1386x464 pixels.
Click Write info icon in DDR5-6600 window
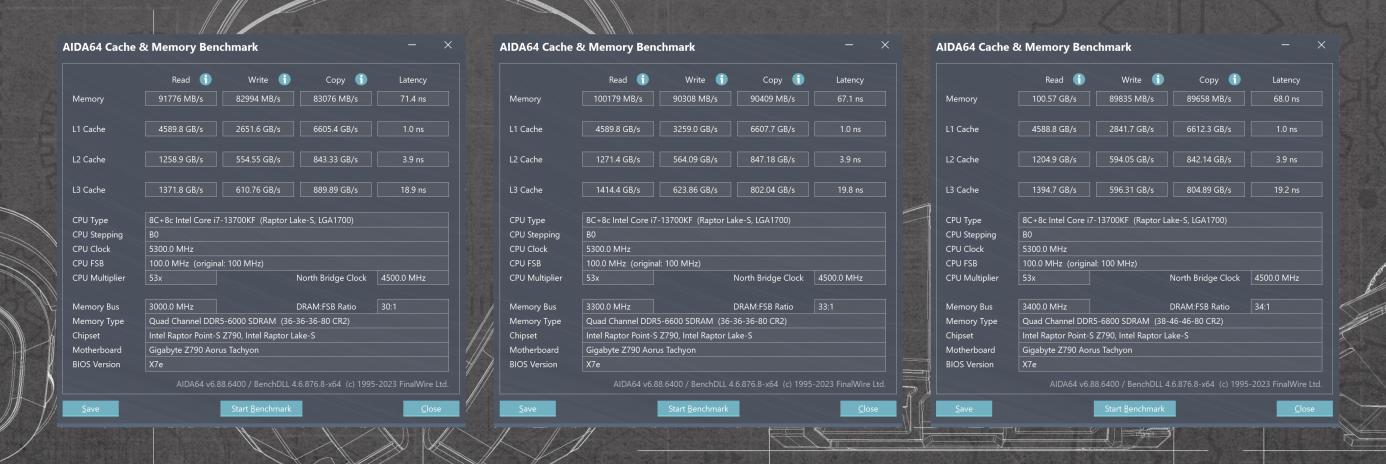pyautogui.click(x=721, y=79)
